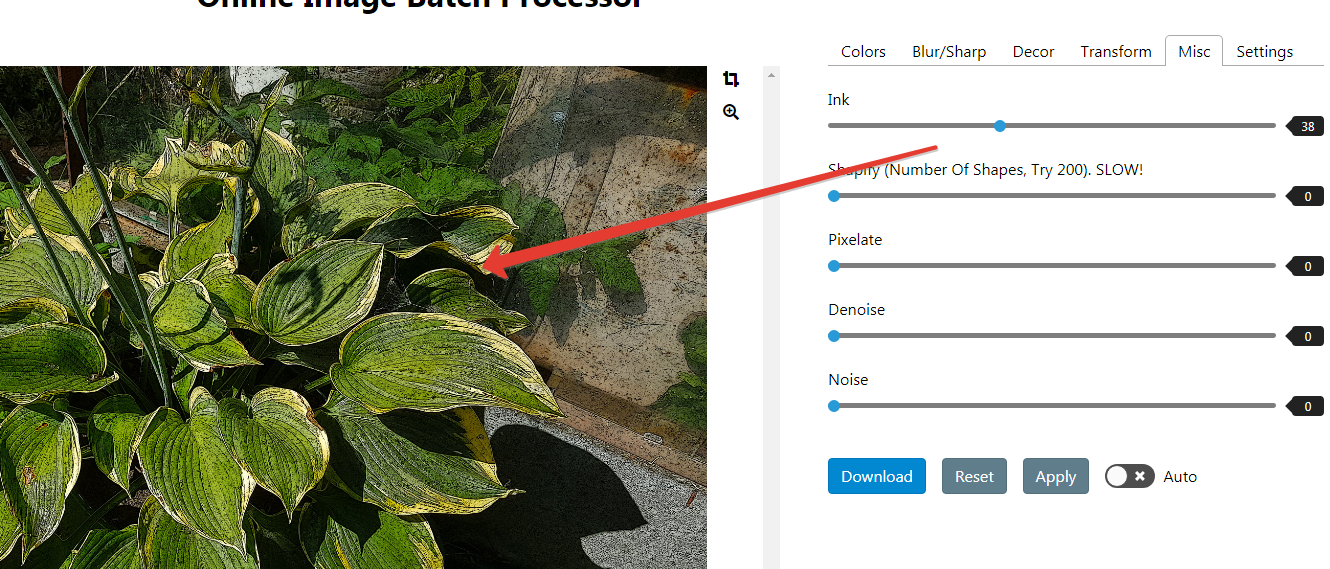The image size is (1330, 569).
Task: Open the Settings tab
Action: pos(1264,52)
